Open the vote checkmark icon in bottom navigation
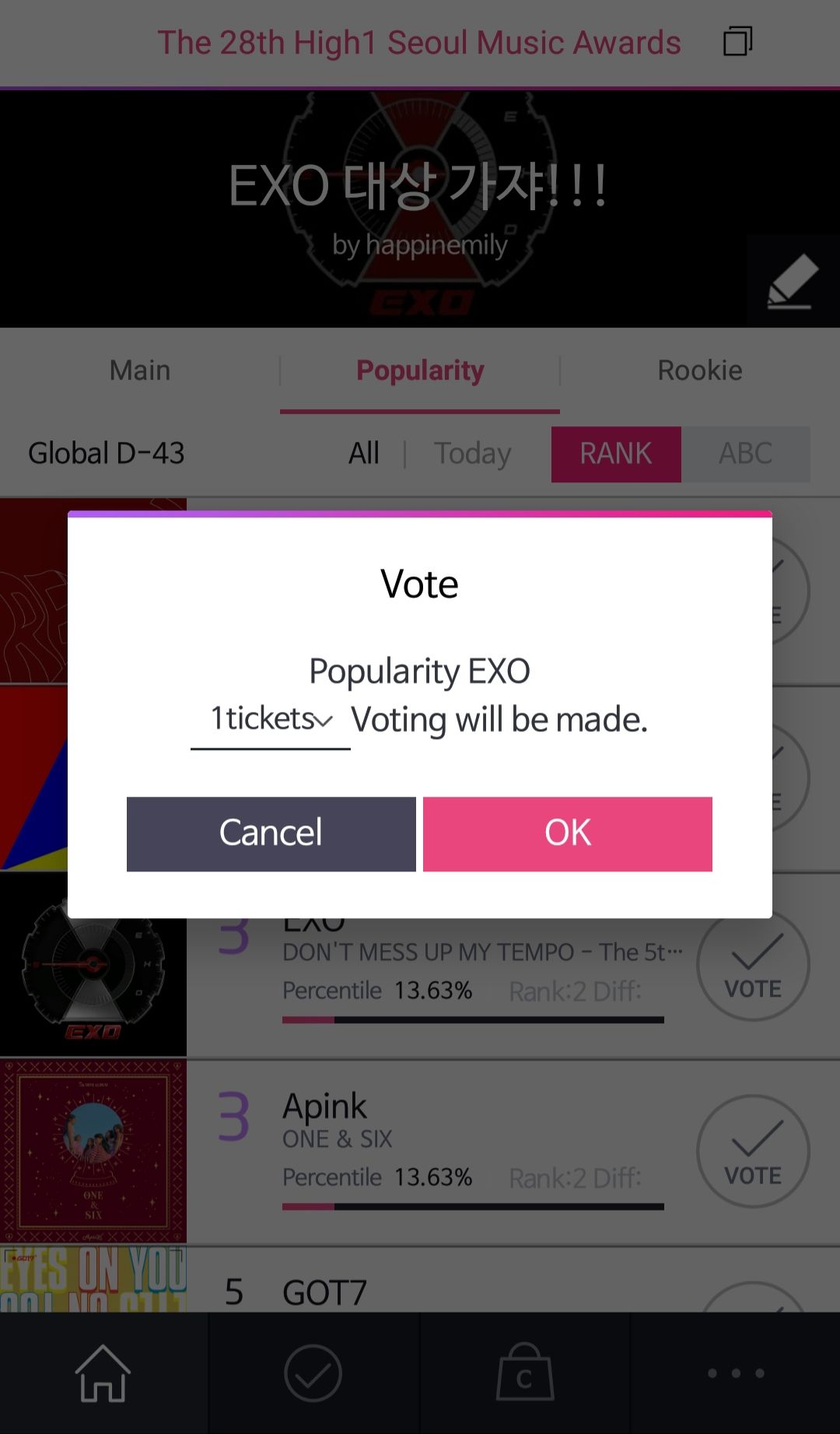This screenshot has height=1434, width=840. [313, 1373]
